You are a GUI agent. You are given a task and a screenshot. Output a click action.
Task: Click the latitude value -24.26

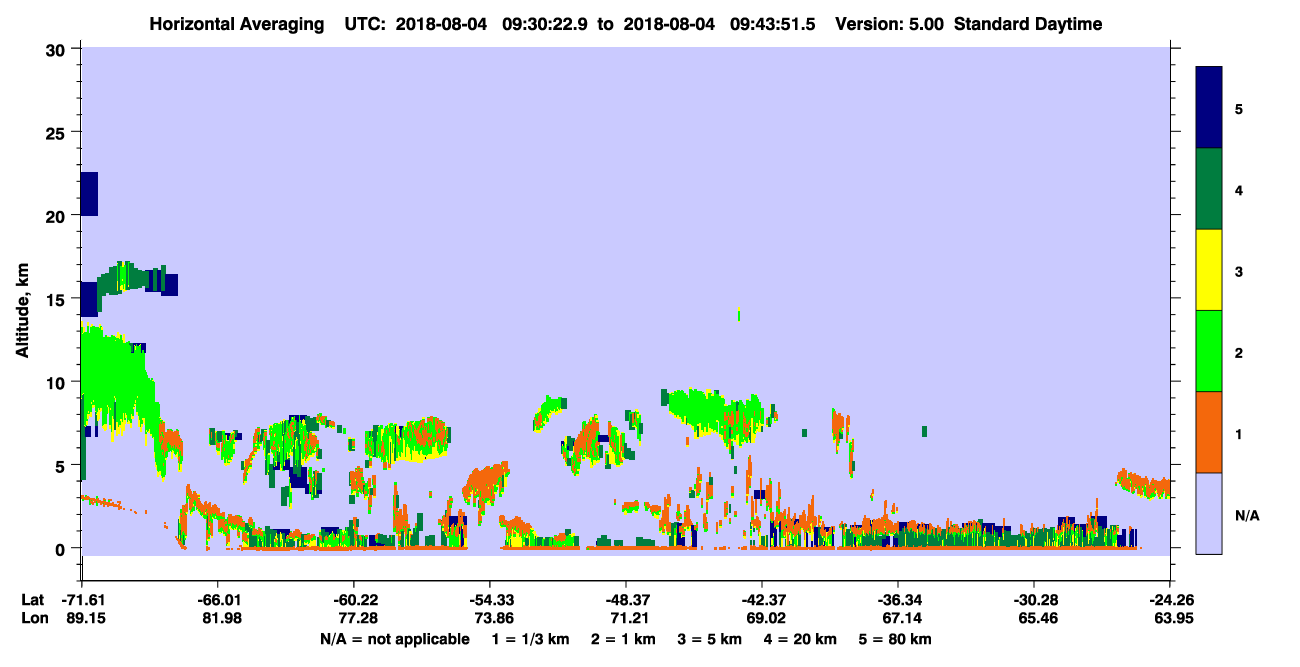point(1170,599)
